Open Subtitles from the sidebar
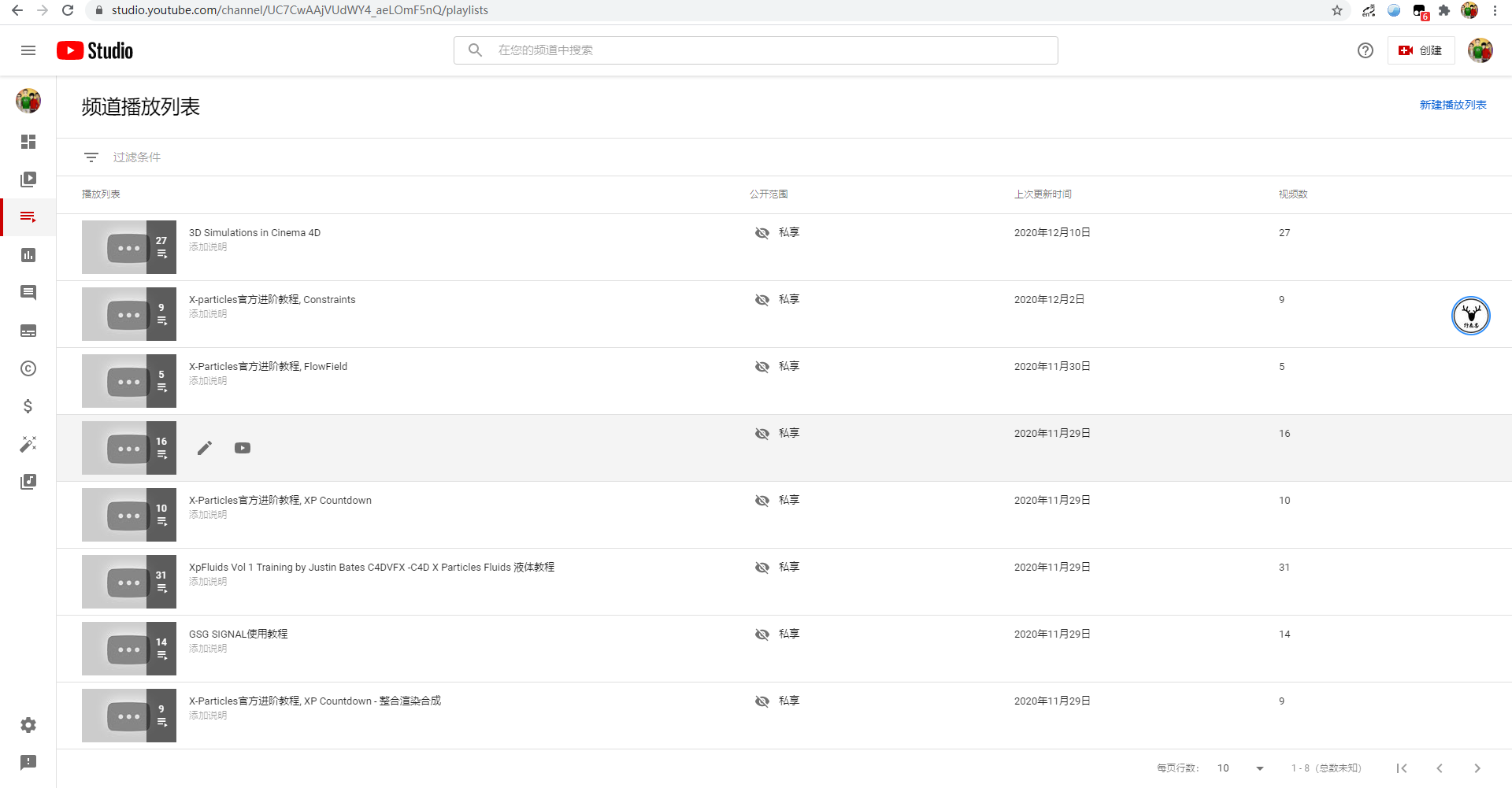This screenshot has height=788, width=1512. click(28, 331)
